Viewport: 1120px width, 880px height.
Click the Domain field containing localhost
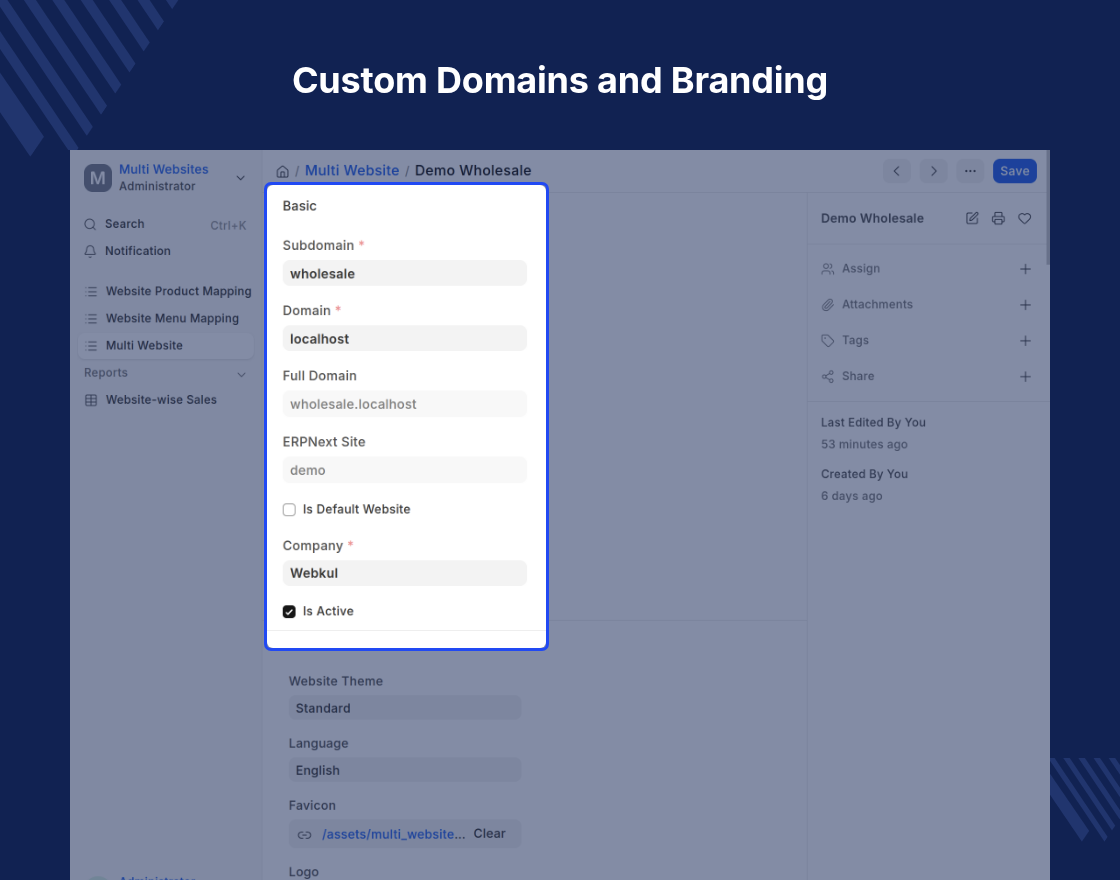coord(405,338)
